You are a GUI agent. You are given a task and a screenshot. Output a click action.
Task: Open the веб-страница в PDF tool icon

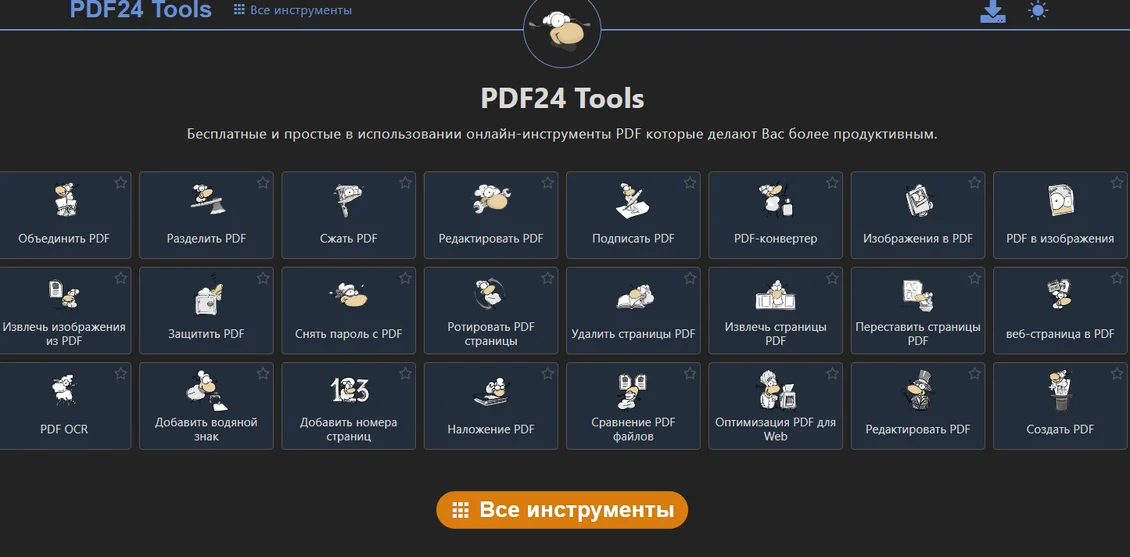tap(1060, 294)
